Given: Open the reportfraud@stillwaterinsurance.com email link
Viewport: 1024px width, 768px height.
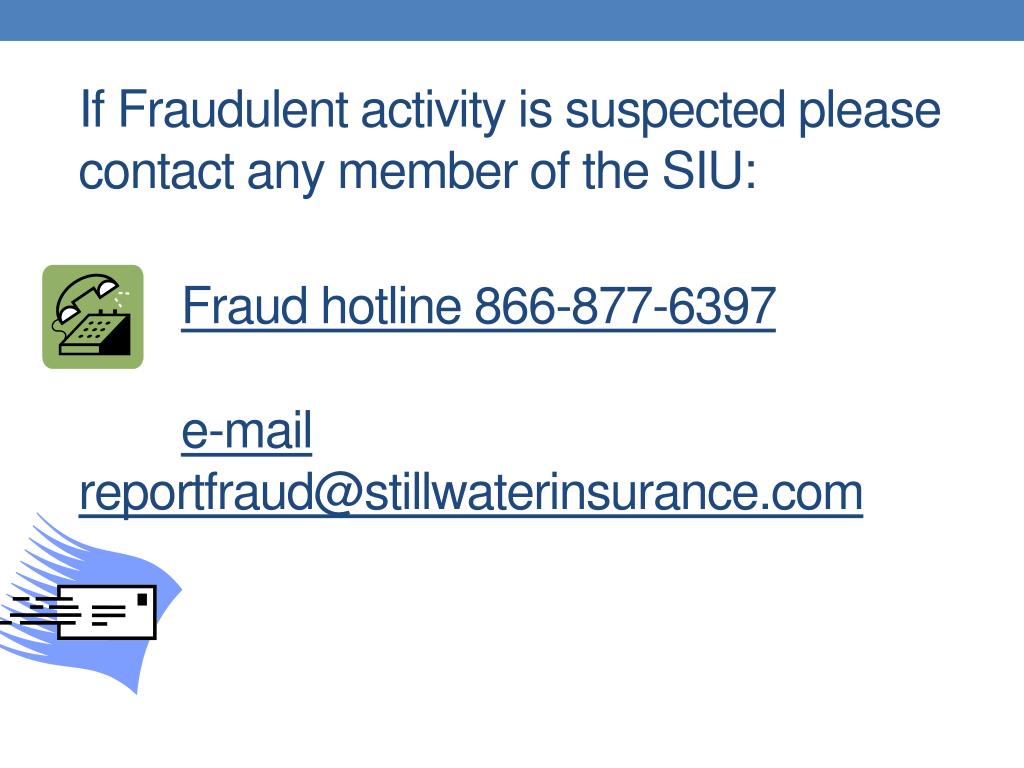Looking at the screenshot, I should pos(471,493).
